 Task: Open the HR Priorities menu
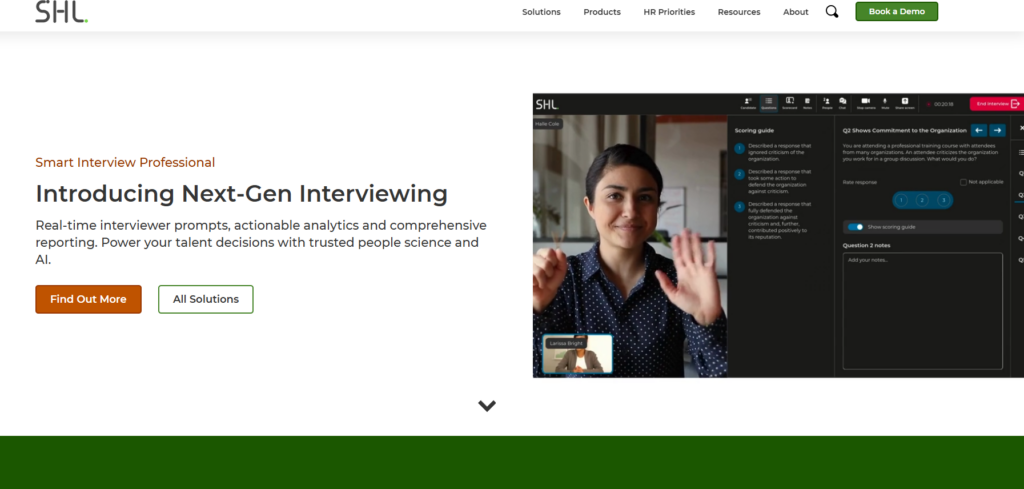[669, 12]
